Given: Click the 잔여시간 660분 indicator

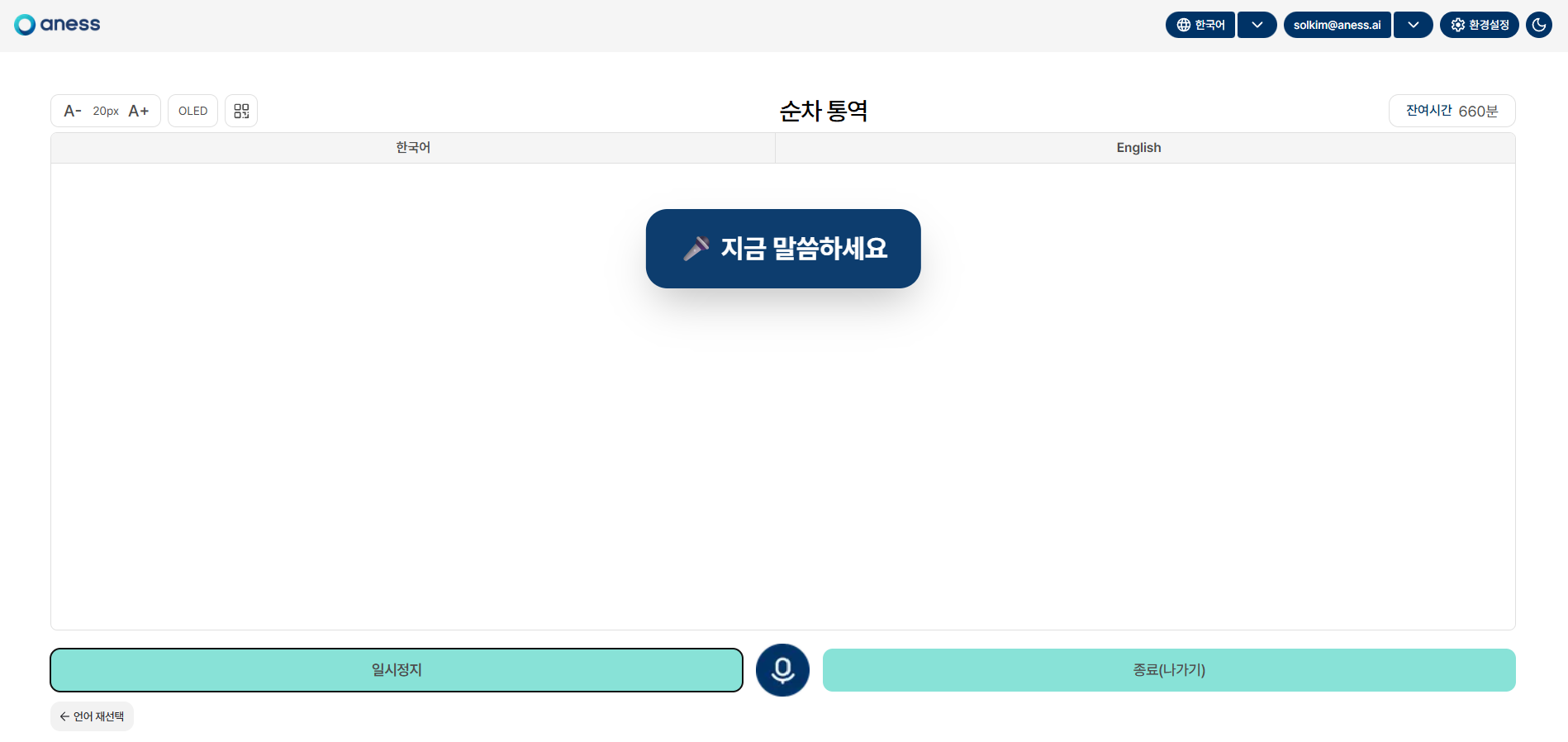Looking at the screenshot, I should click(x=1452, y=111).
